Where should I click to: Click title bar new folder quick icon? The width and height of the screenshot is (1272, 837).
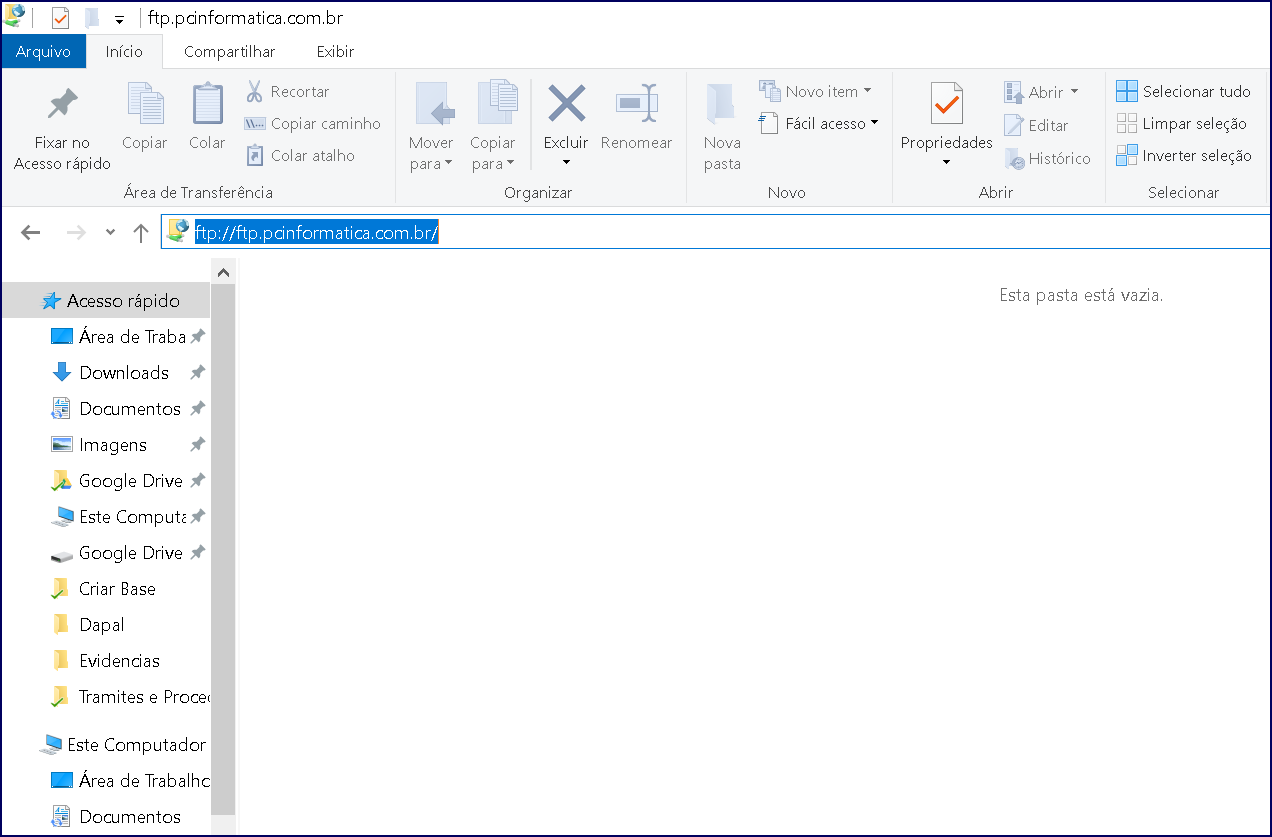pos(91,18)
